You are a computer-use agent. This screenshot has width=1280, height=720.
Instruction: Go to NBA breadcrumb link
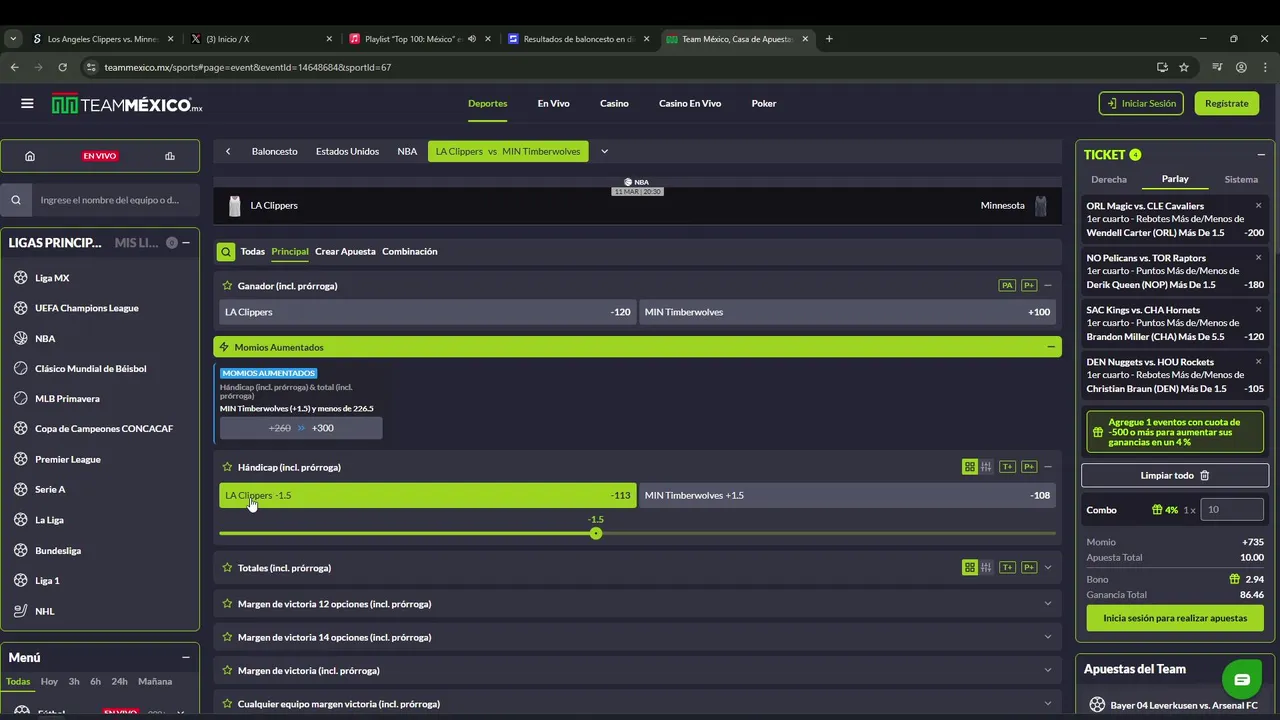coord(407,152)
